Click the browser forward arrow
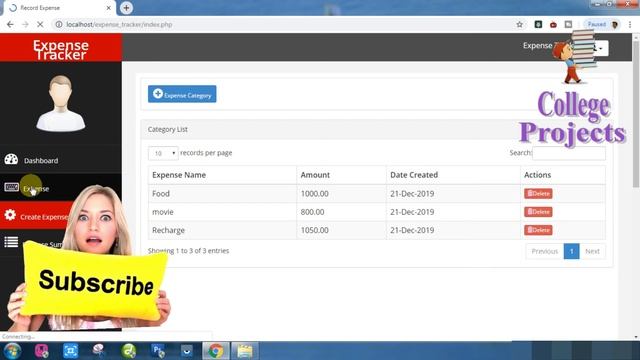This screenshot has height=360, width=640. [25, 24]
